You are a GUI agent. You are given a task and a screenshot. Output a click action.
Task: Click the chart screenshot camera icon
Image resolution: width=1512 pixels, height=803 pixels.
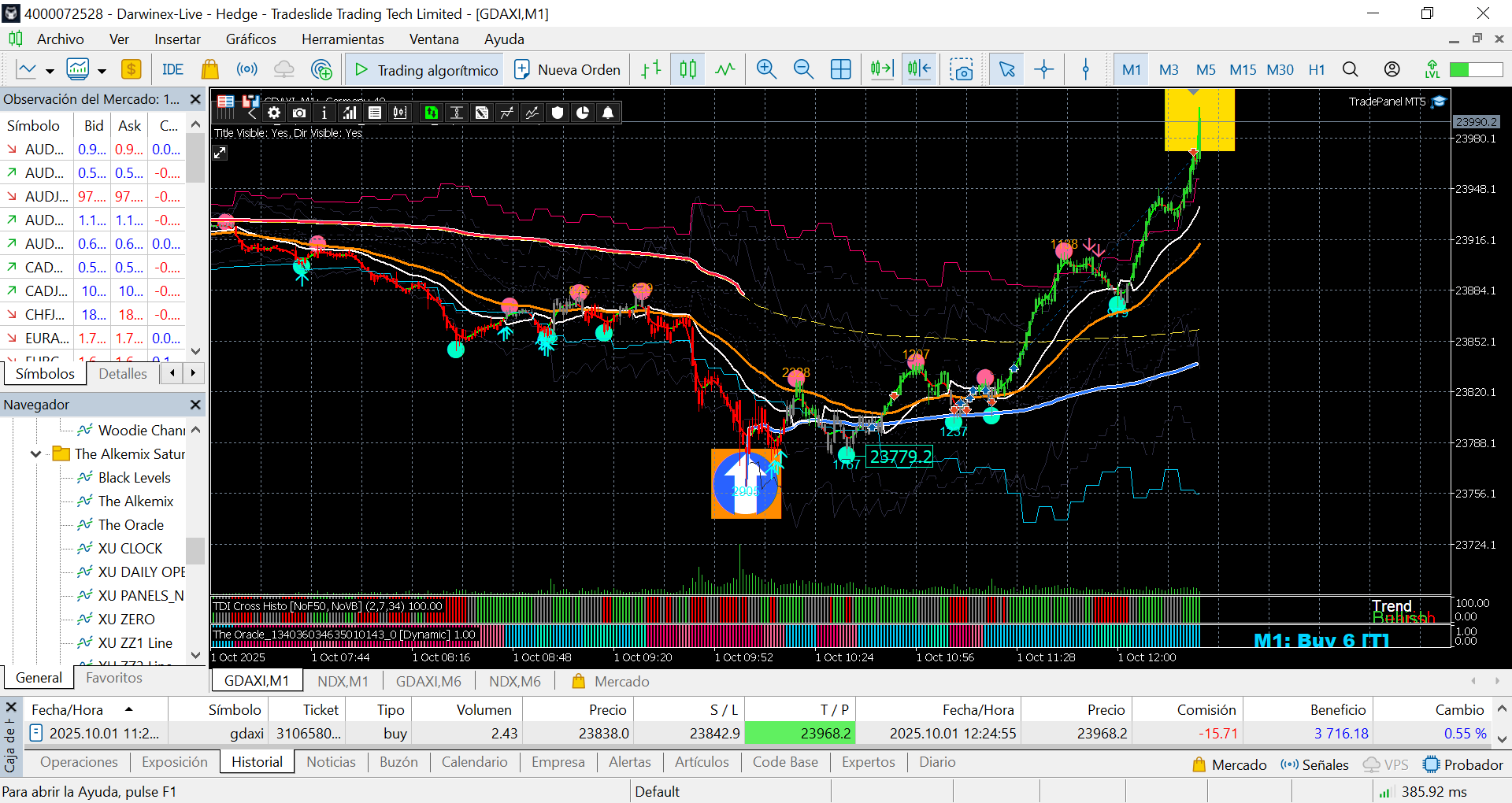click(x=961, y=69)
